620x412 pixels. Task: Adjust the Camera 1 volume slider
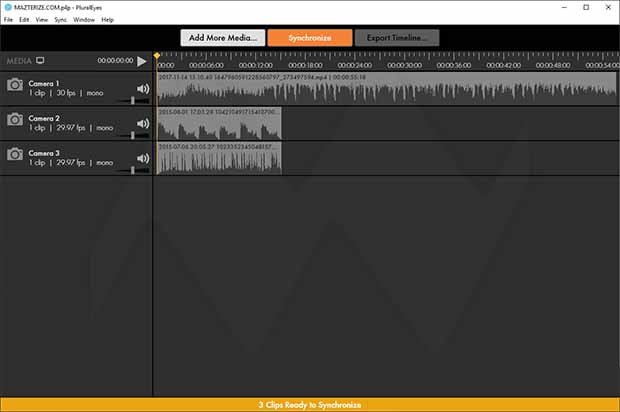[x=134, y=101]
